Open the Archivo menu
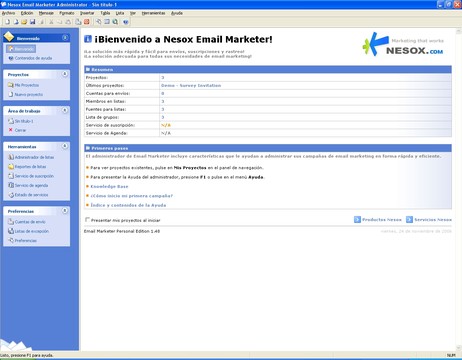 tap(8, 13)
